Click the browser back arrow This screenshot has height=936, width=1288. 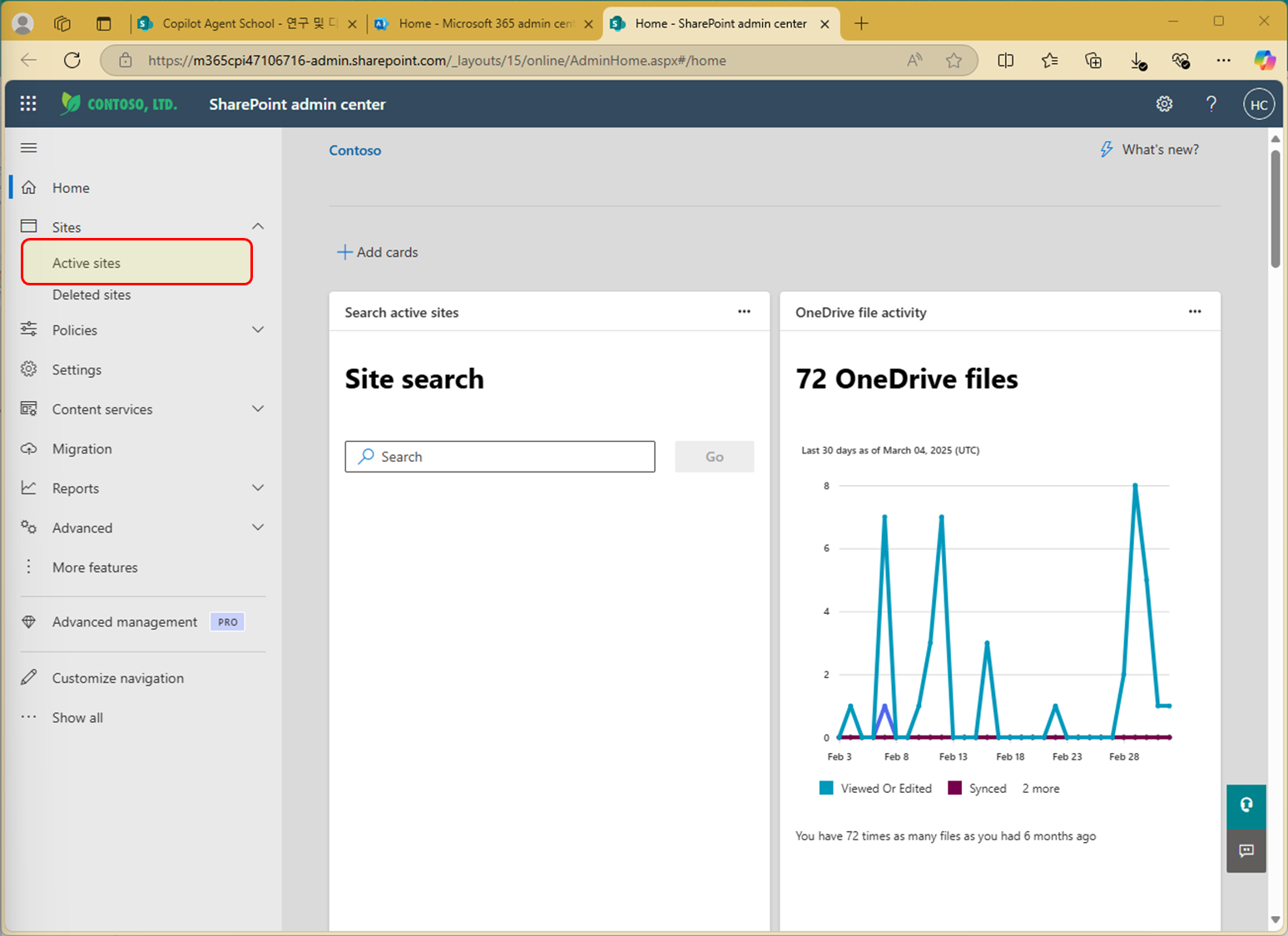coord(29,60)
